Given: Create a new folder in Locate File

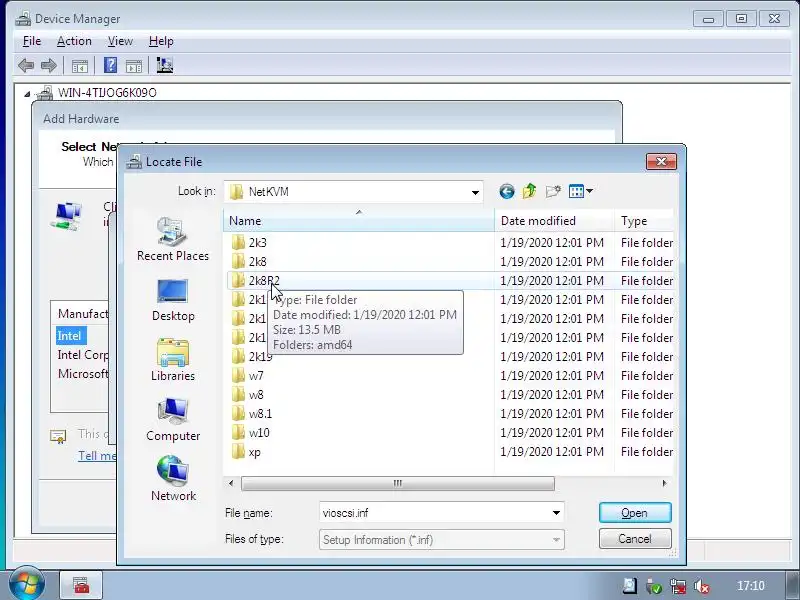Looking at the screenshot, I should pyautogui.click(x=553, y=191).
